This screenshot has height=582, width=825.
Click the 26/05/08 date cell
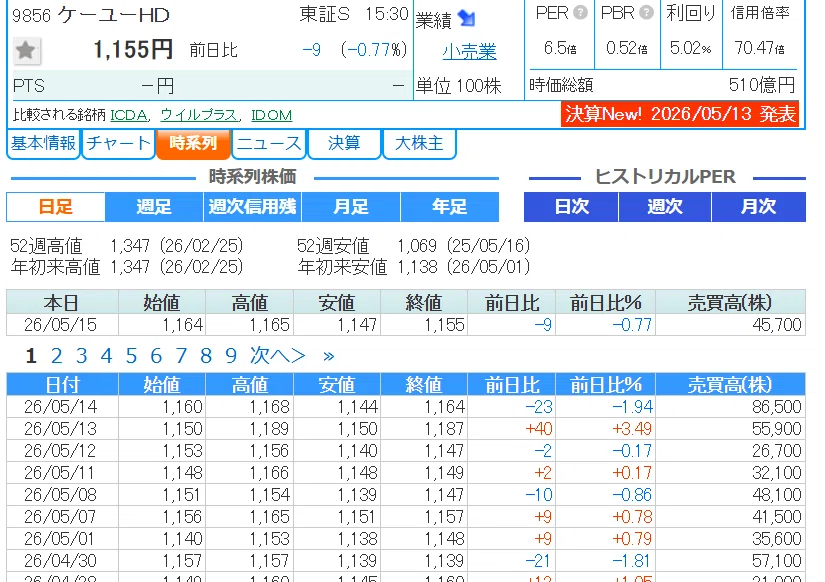(x=61, y=495)
